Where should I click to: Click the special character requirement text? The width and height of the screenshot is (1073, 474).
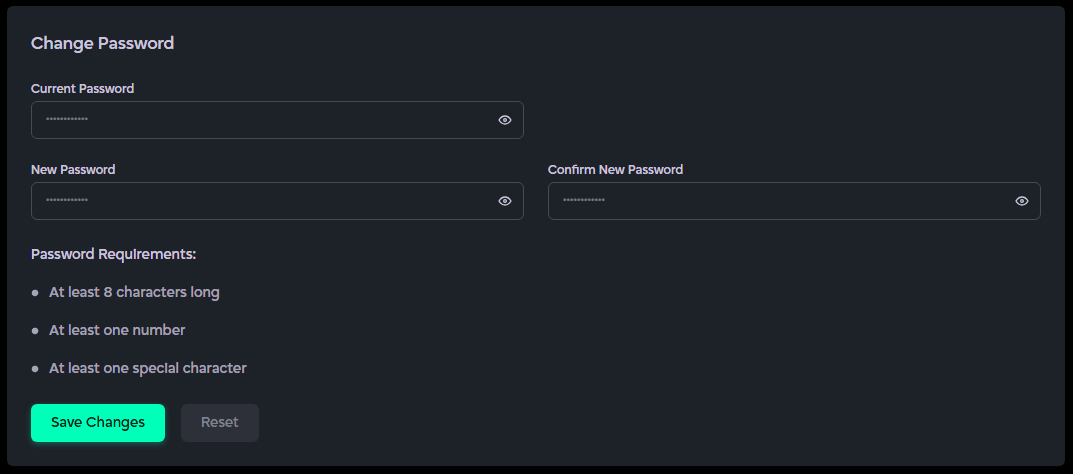[147, 368]
